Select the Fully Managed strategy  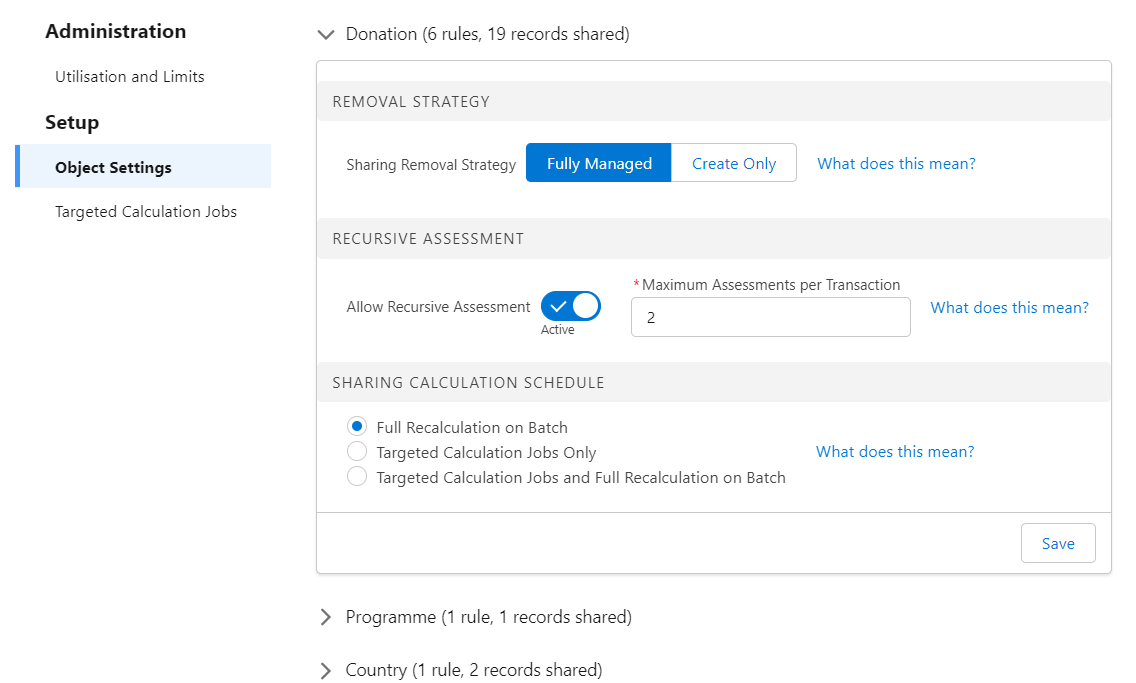598,162
